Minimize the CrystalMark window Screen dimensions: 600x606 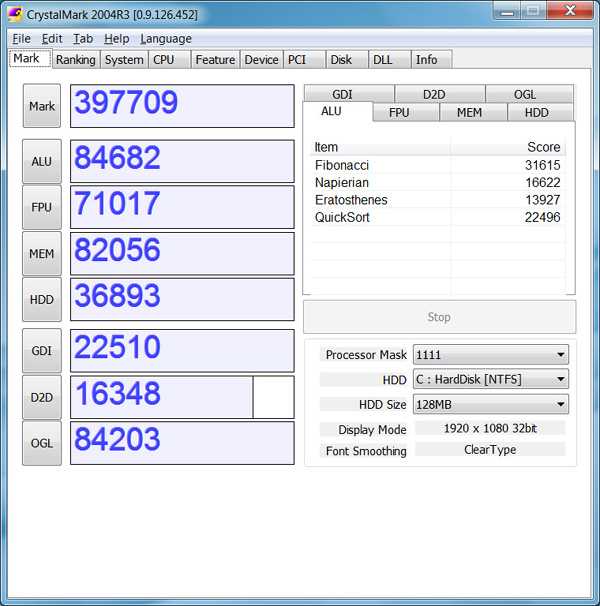pos(507,11)
